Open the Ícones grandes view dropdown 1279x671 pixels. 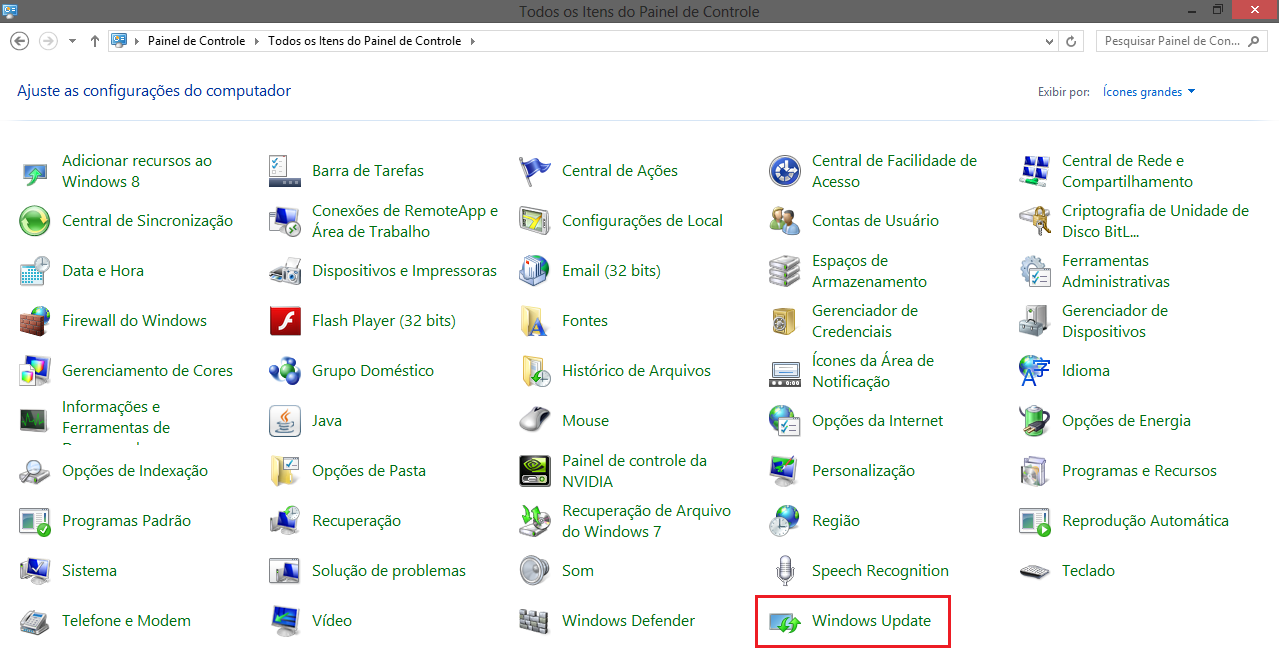click(x=1149, y=92)
